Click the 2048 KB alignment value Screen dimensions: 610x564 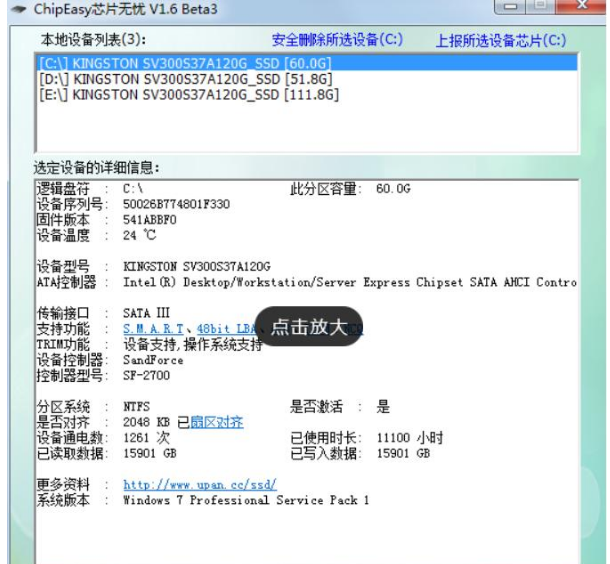[146, 422]
